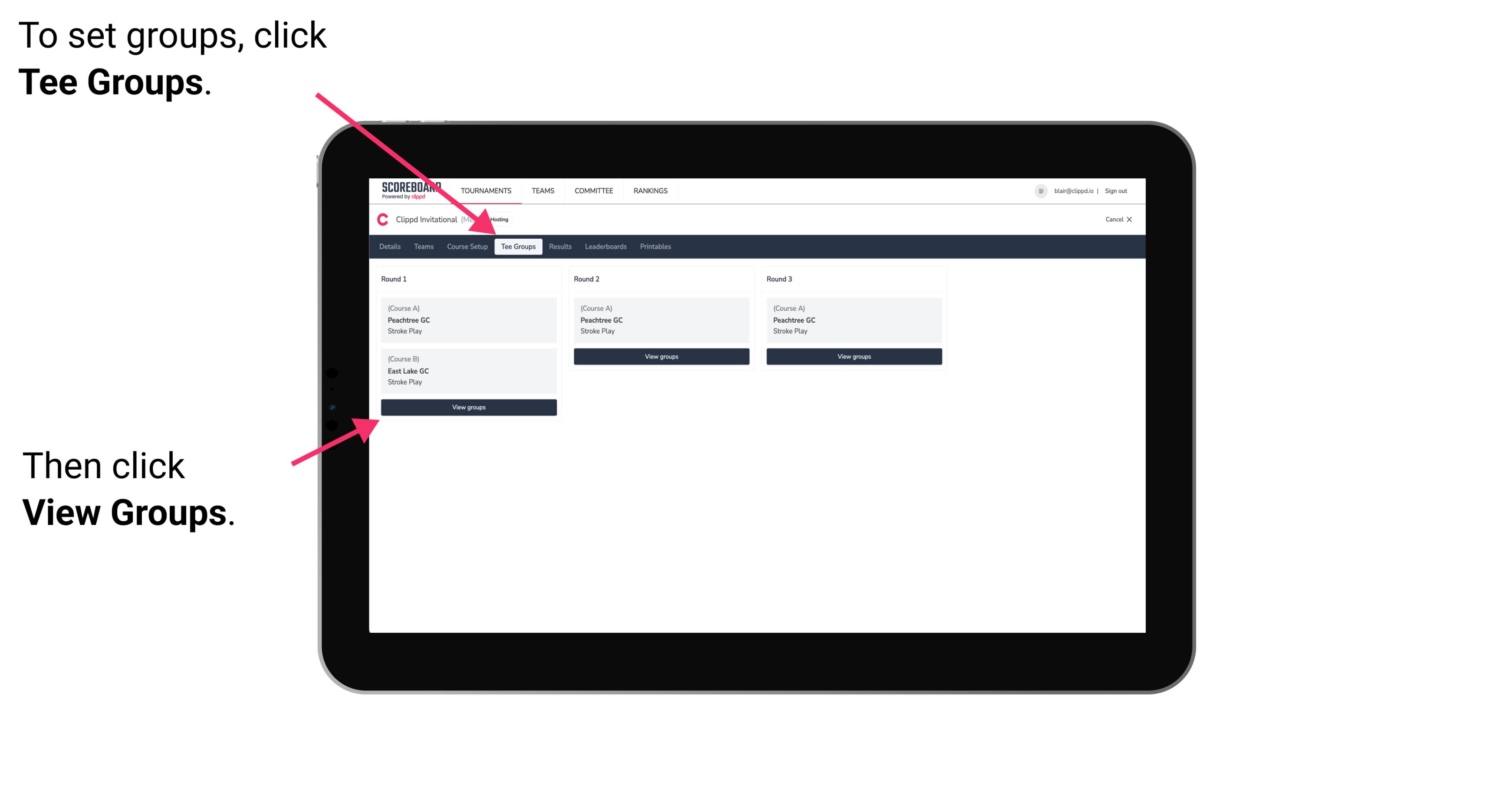
Task: Click the Leaderboards tab
Action: [x=604, y=246]
